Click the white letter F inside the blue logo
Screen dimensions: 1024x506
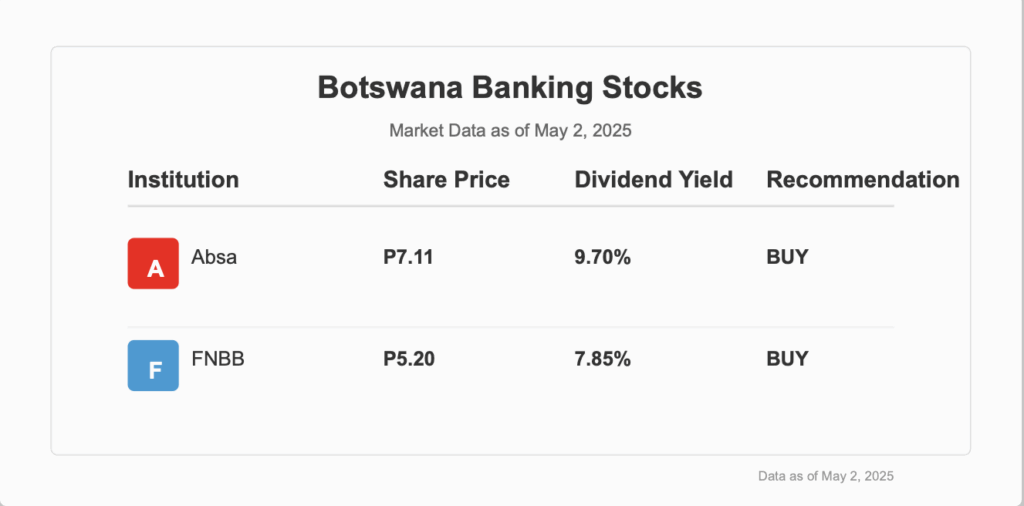pos(155,370)
